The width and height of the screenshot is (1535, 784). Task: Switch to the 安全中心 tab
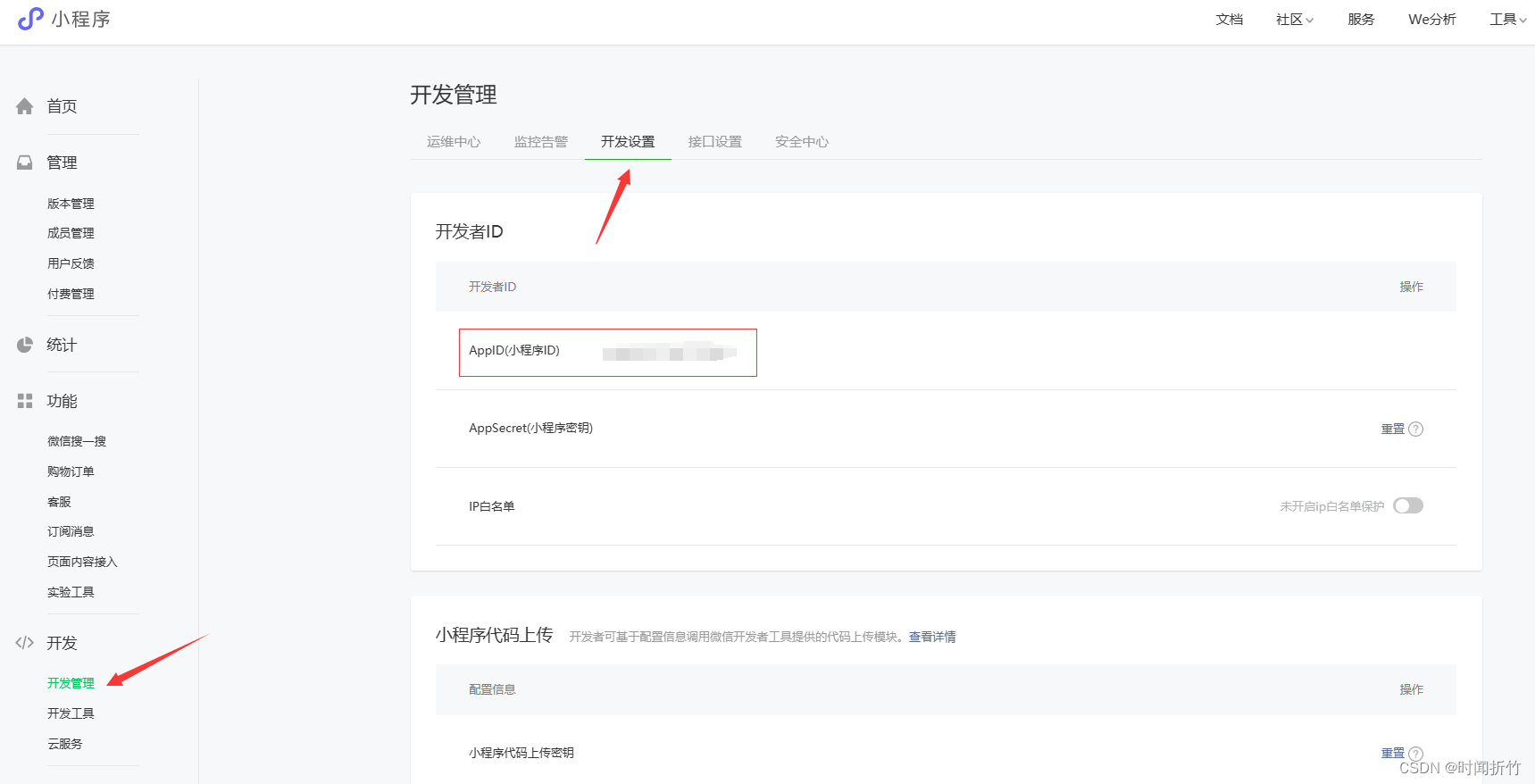802,142
